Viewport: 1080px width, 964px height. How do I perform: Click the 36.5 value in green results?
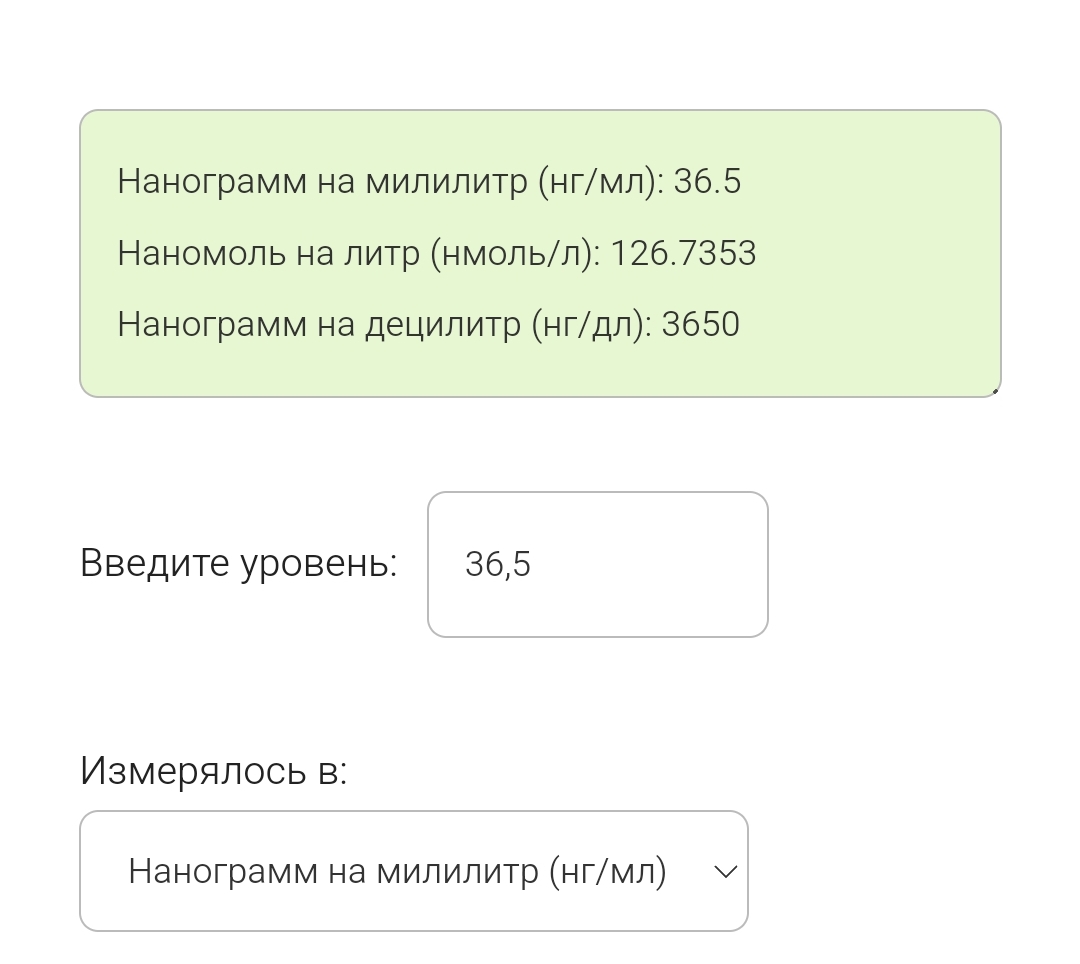pos(707,181)
